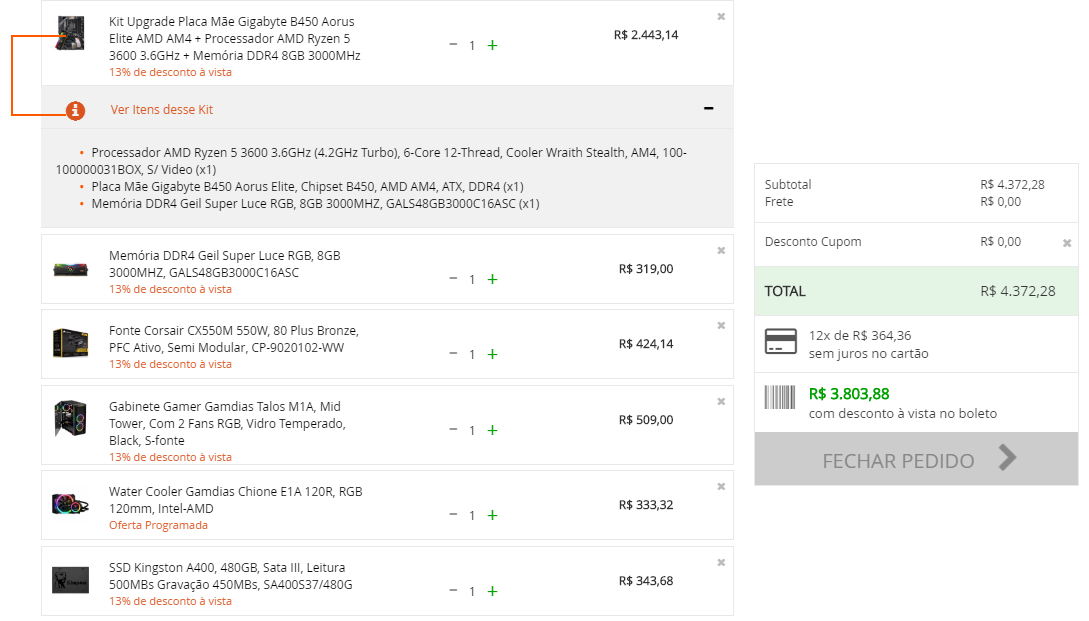
Task: Open the Ver Itens desse Kit link
Action: (162, 110)
